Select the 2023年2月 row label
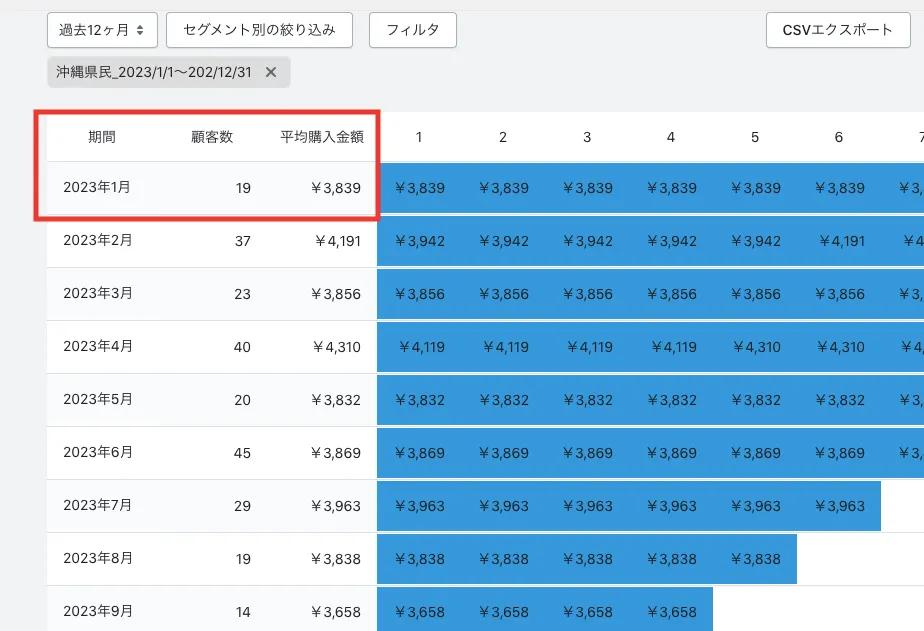The image size is (924, 631). tap(97, 240)
